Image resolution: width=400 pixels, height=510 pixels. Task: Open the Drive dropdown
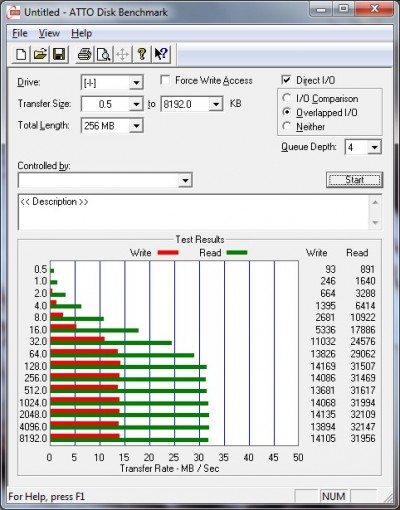pos(136,83)
